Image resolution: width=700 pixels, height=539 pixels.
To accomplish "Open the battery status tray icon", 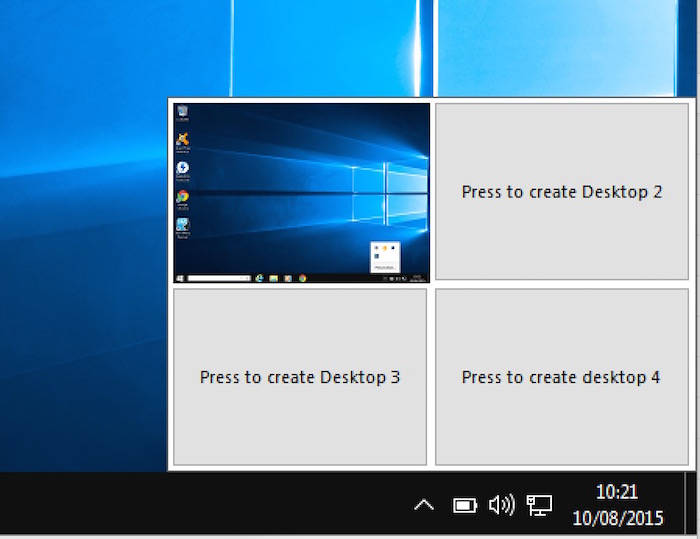I will coord(465,505).
